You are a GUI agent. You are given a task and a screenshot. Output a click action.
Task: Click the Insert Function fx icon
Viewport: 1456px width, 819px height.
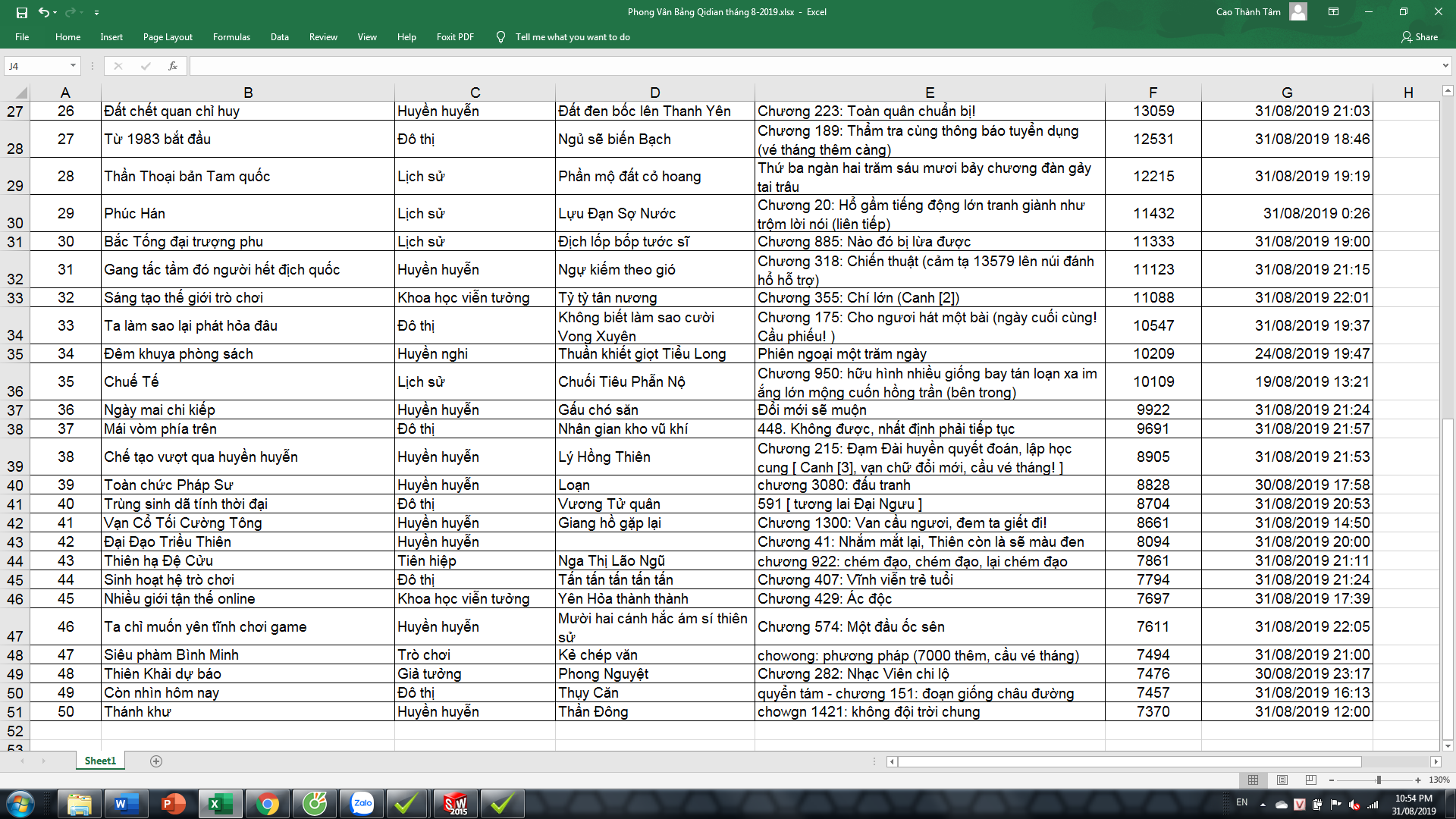click(173, 66)
